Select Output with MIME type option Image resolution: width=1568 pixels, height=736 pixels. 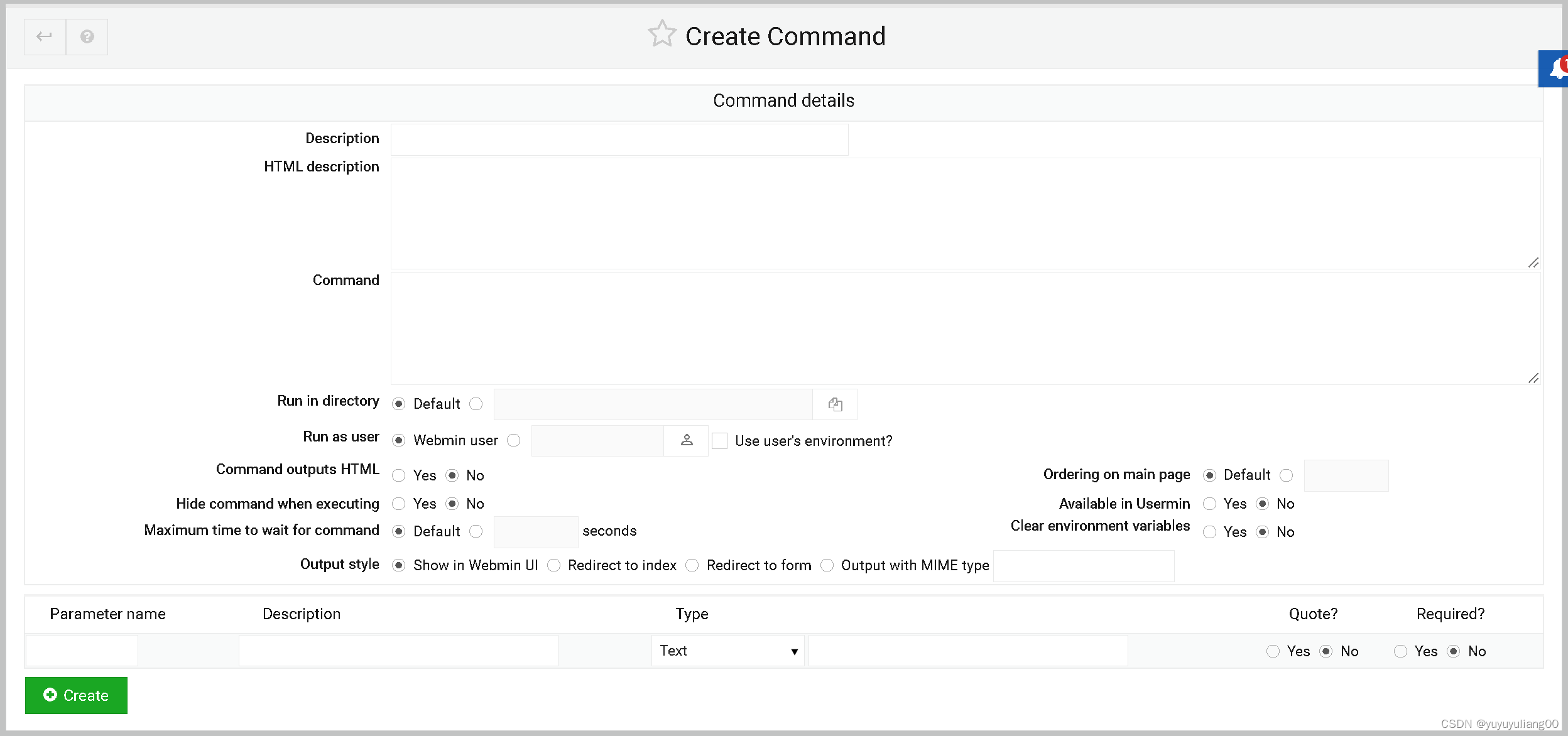[x=827, y=565]
